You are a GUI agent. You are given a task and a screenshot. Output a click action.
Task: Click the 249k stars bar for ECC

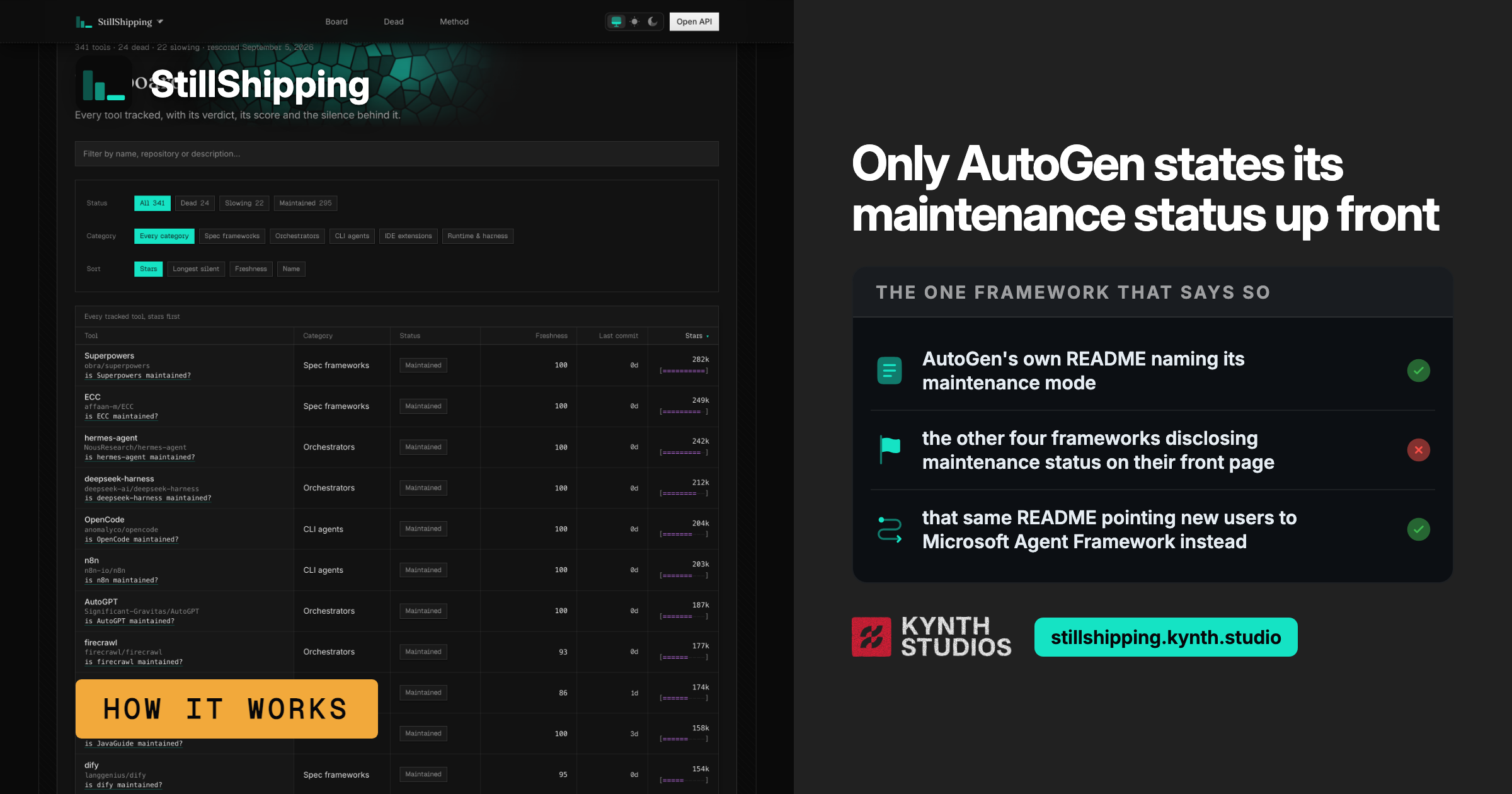(x=684, y=412)
